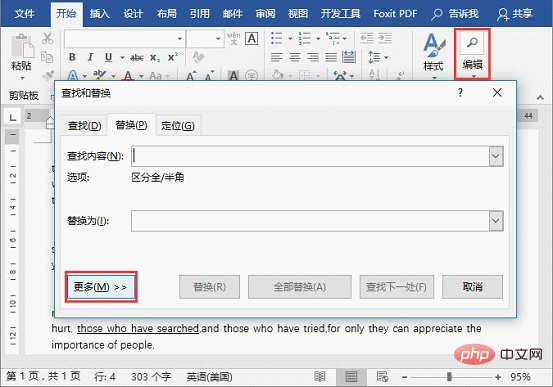Expand the Replace with history dropdown
The image size is (553, 387).
tap(496, 221)
